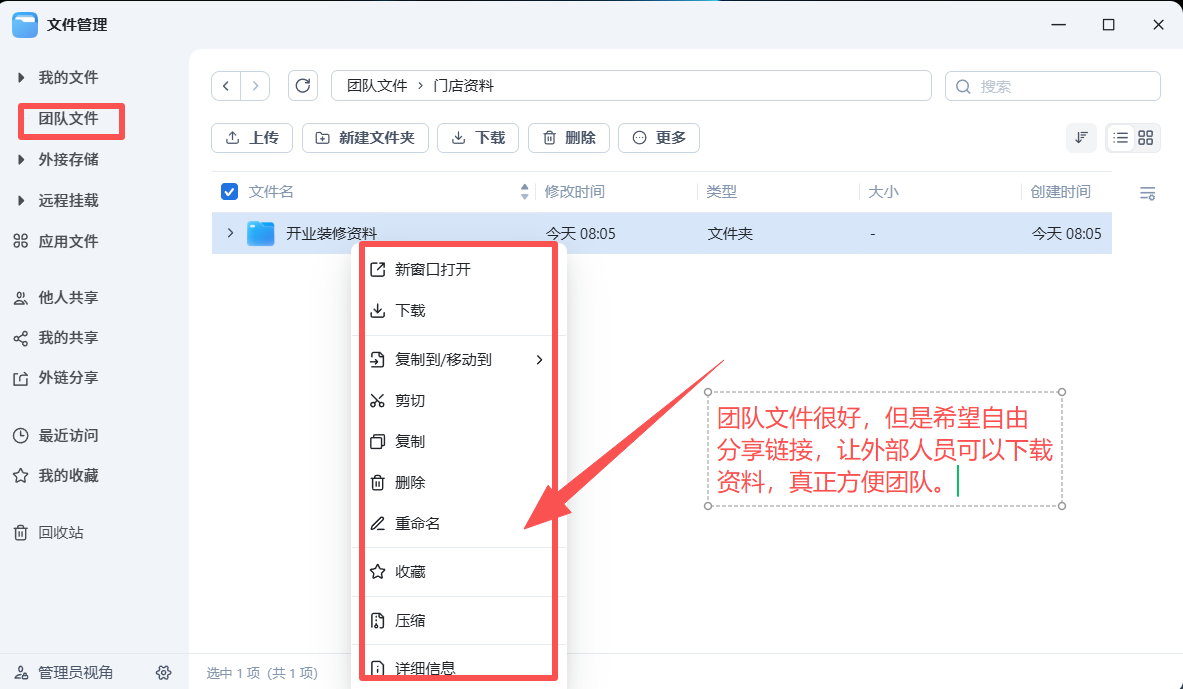Click the pencil icon for 重命名
Image resolution: width=1183 pixels, height=689 pixels.
coord(378,524)
